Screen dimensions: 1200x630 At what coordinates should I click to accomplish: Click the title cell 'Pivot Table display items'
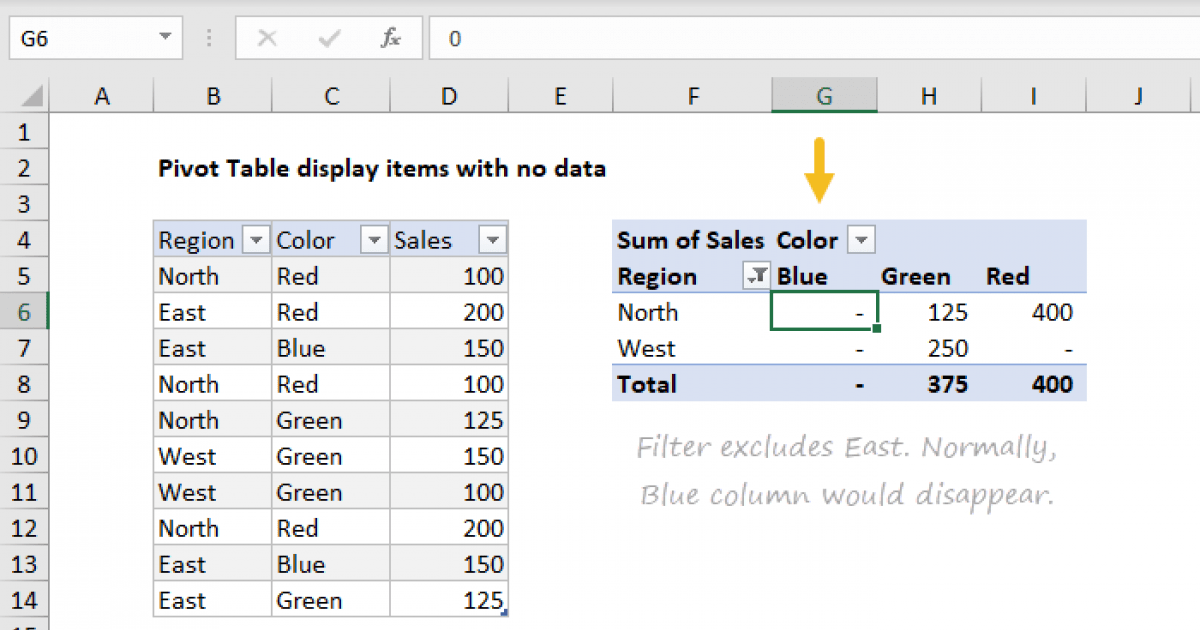click(382, 169)
